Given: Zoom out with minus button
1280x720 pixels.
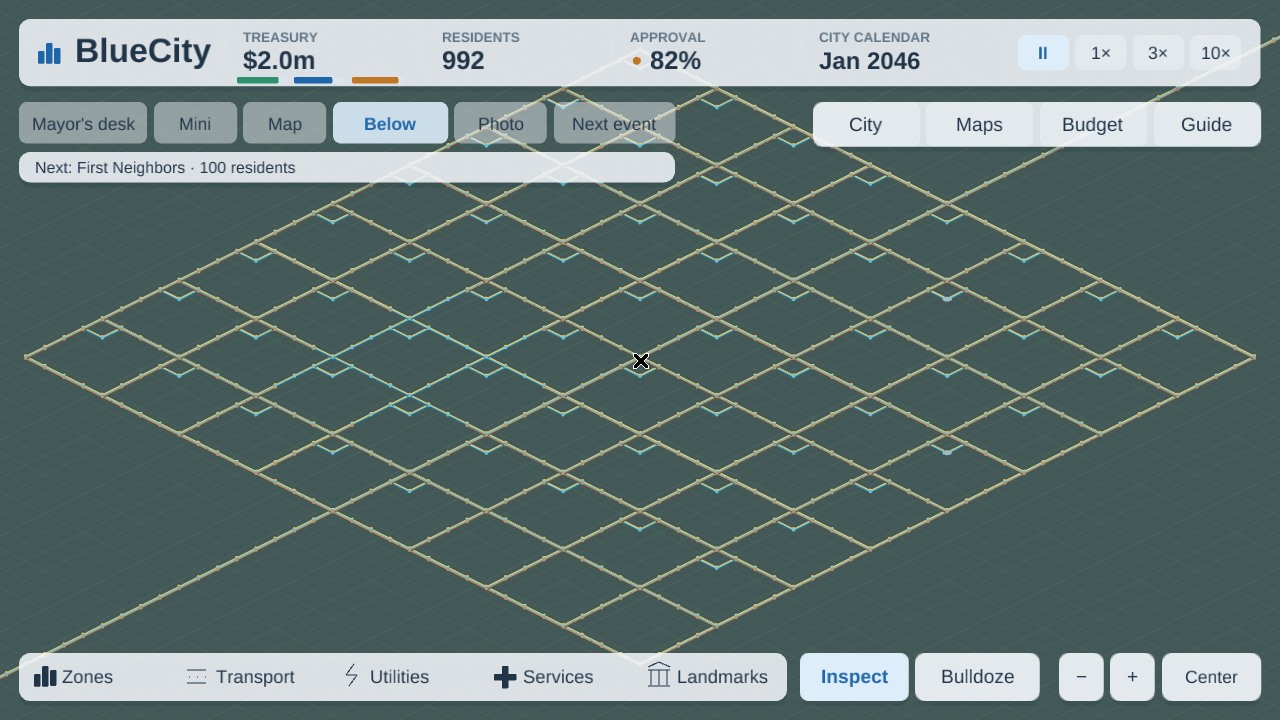Looking at the screenshot, I should click(x=1082, y=677).
